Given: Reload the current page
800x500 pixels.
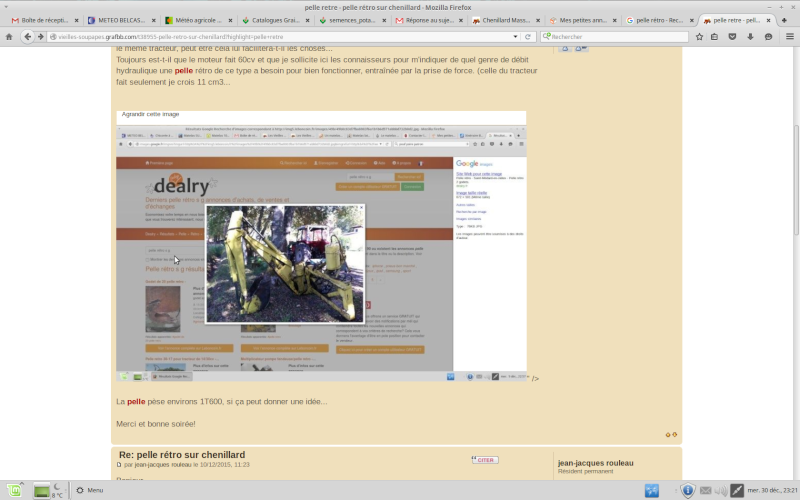Looking at the screenshot, I should pos(528,37).
